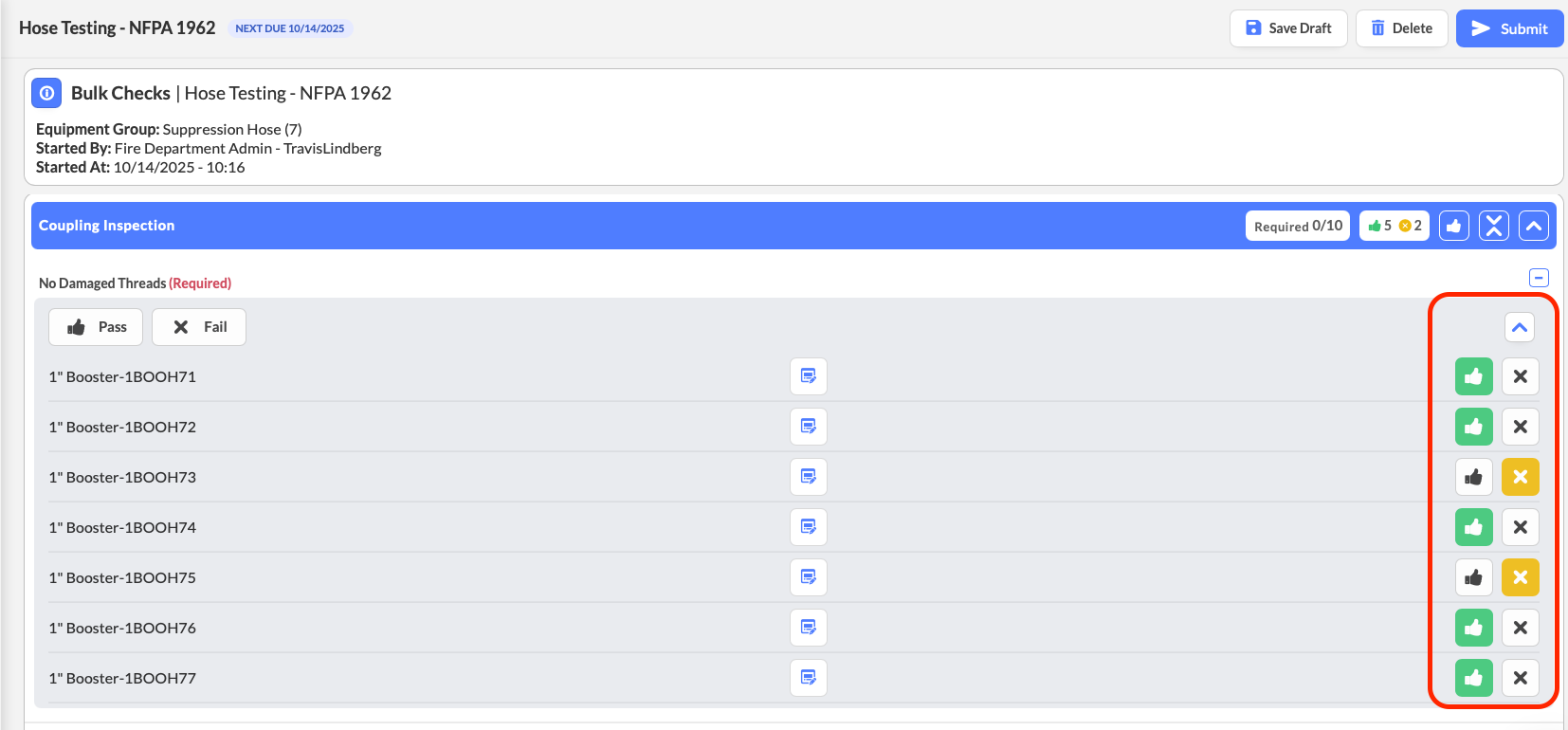
Task: Collapse the Coupling Inspection section
Action: pyautogui.click(x=1533, y=226)
